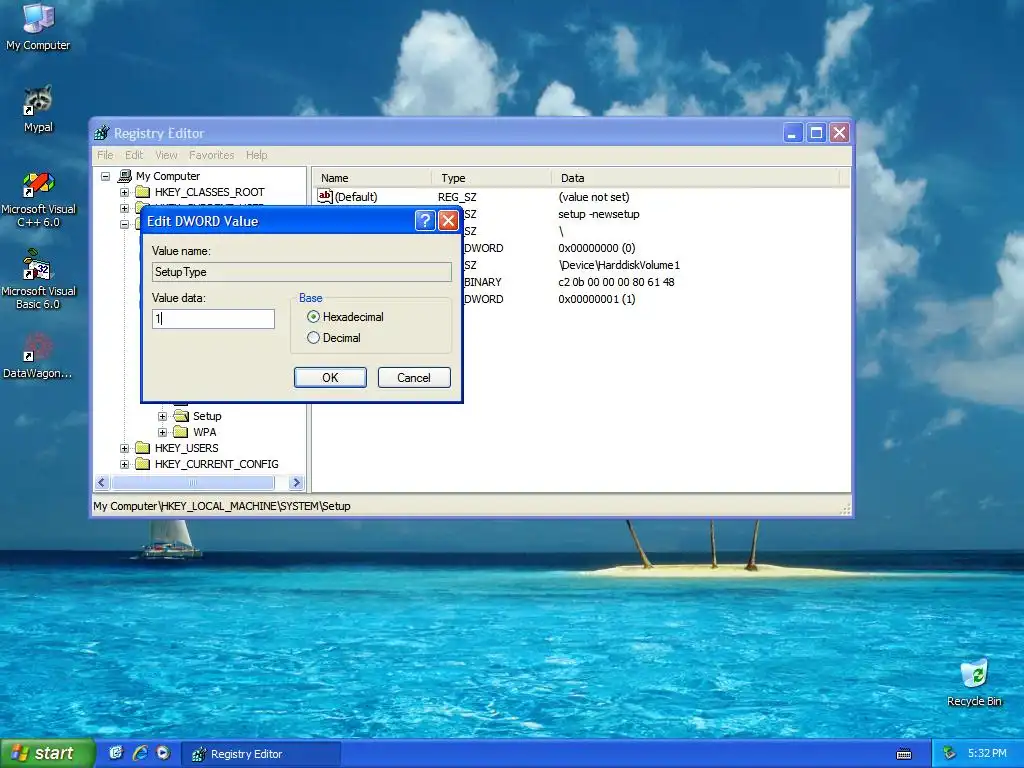Click the Value name field showing SetupType

pyautogui.click(x=301, y=272)
